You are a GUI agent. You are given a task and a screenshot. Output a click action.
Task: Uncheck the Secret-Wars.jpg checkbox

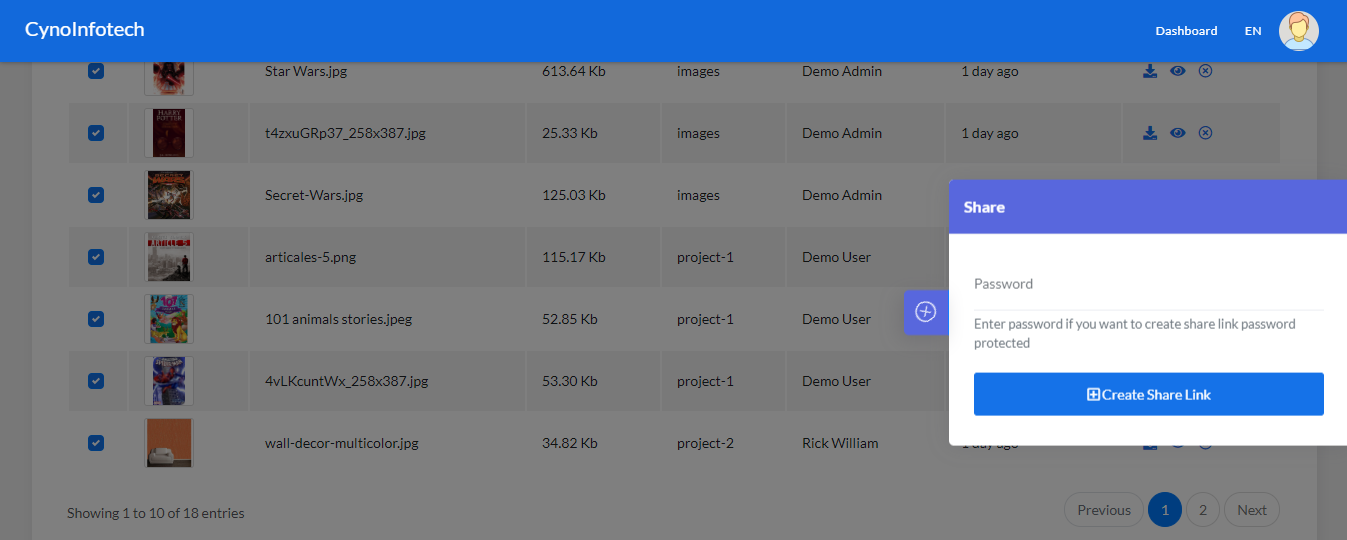(x=96, y=195)
